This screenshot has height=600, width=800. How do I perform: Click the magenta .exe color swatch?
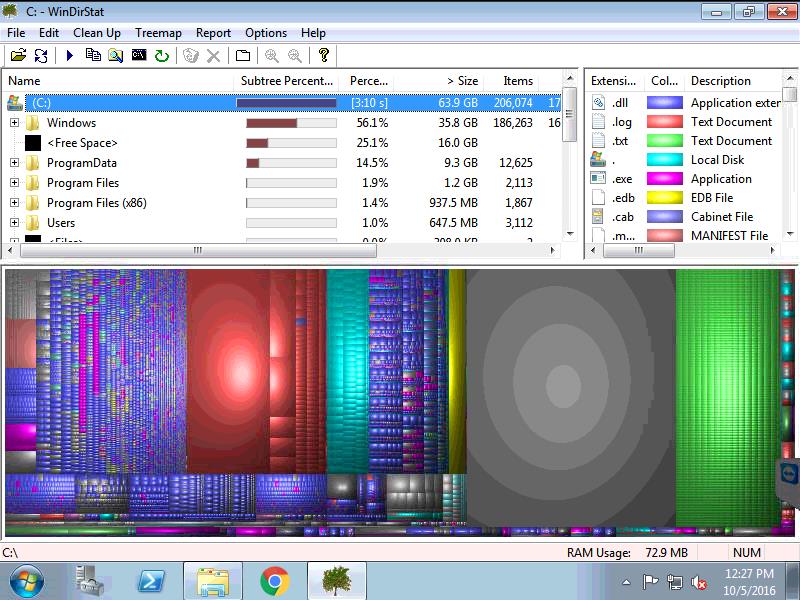[x=665, y=179]
